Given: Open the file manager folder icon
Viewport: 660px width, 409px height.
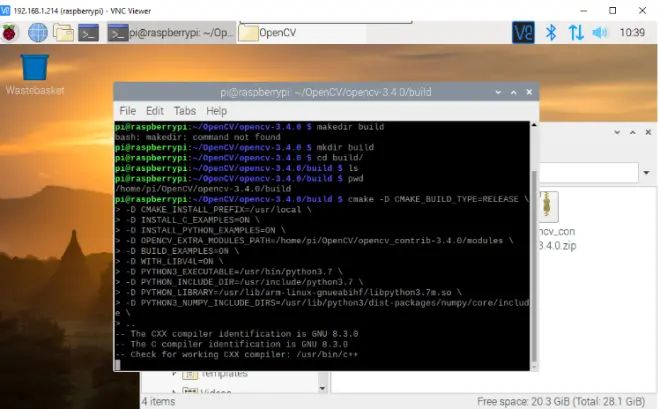Looking at the screenshot, I should tap(63, 33).
